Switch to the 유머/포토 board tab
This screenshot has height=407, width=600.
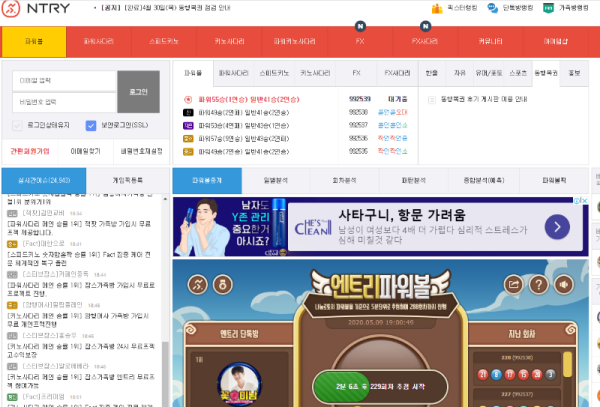489,73
